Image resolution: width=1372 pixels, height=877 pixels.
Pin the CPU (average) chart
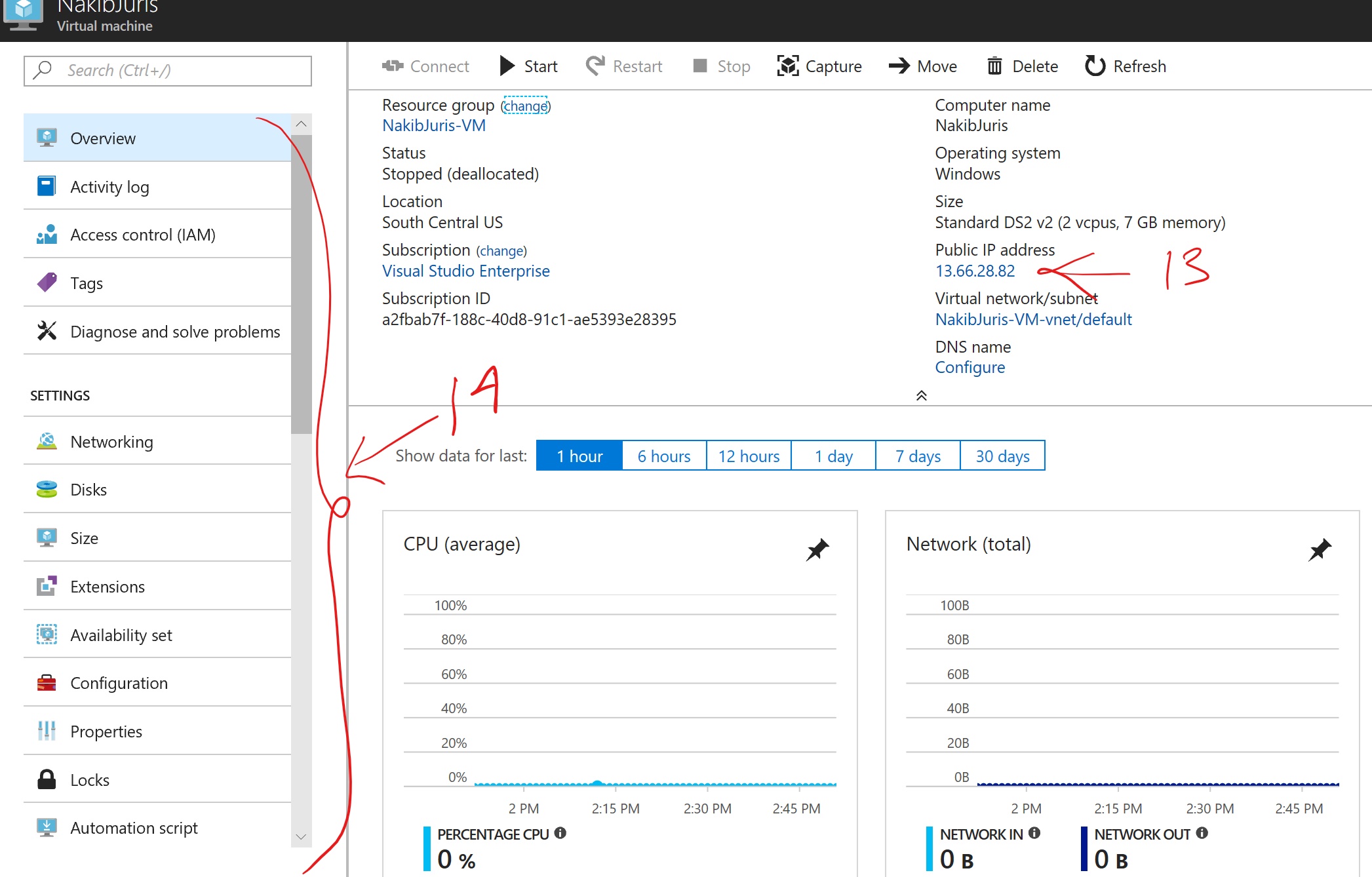[x=817, y=549]
